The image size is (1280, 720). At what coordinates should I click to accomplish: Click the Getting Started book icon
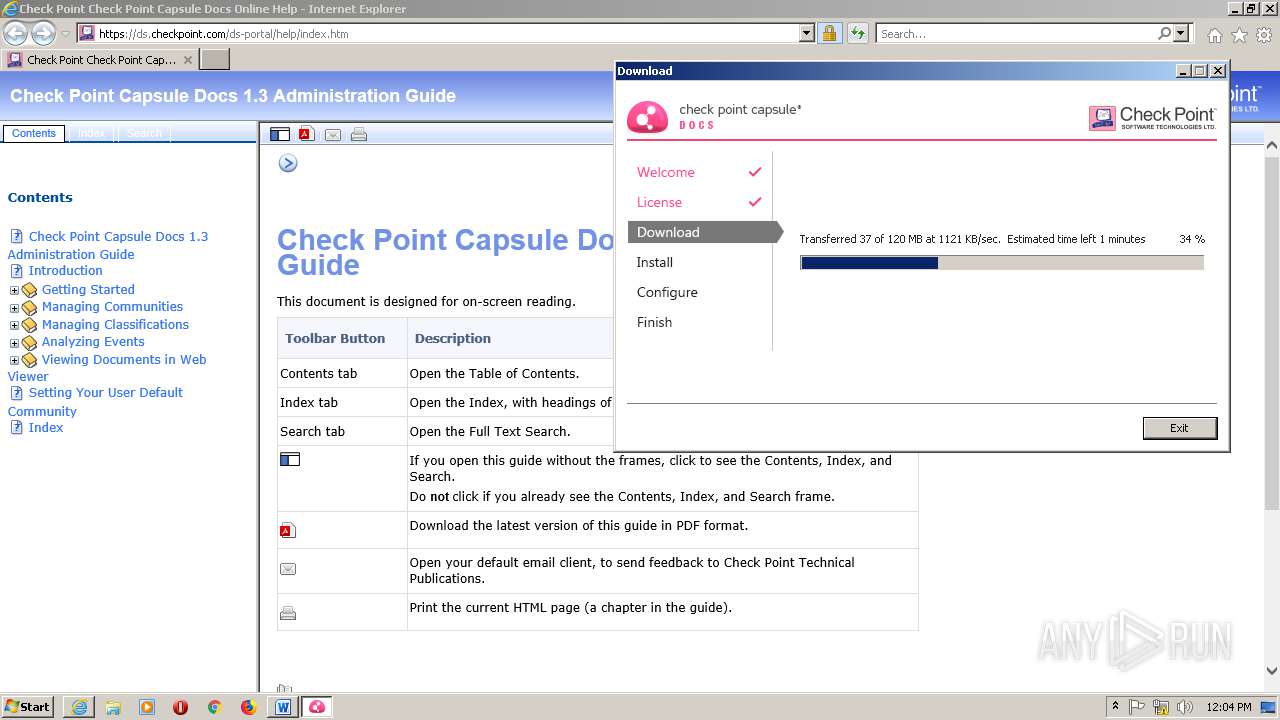(29, 290)
